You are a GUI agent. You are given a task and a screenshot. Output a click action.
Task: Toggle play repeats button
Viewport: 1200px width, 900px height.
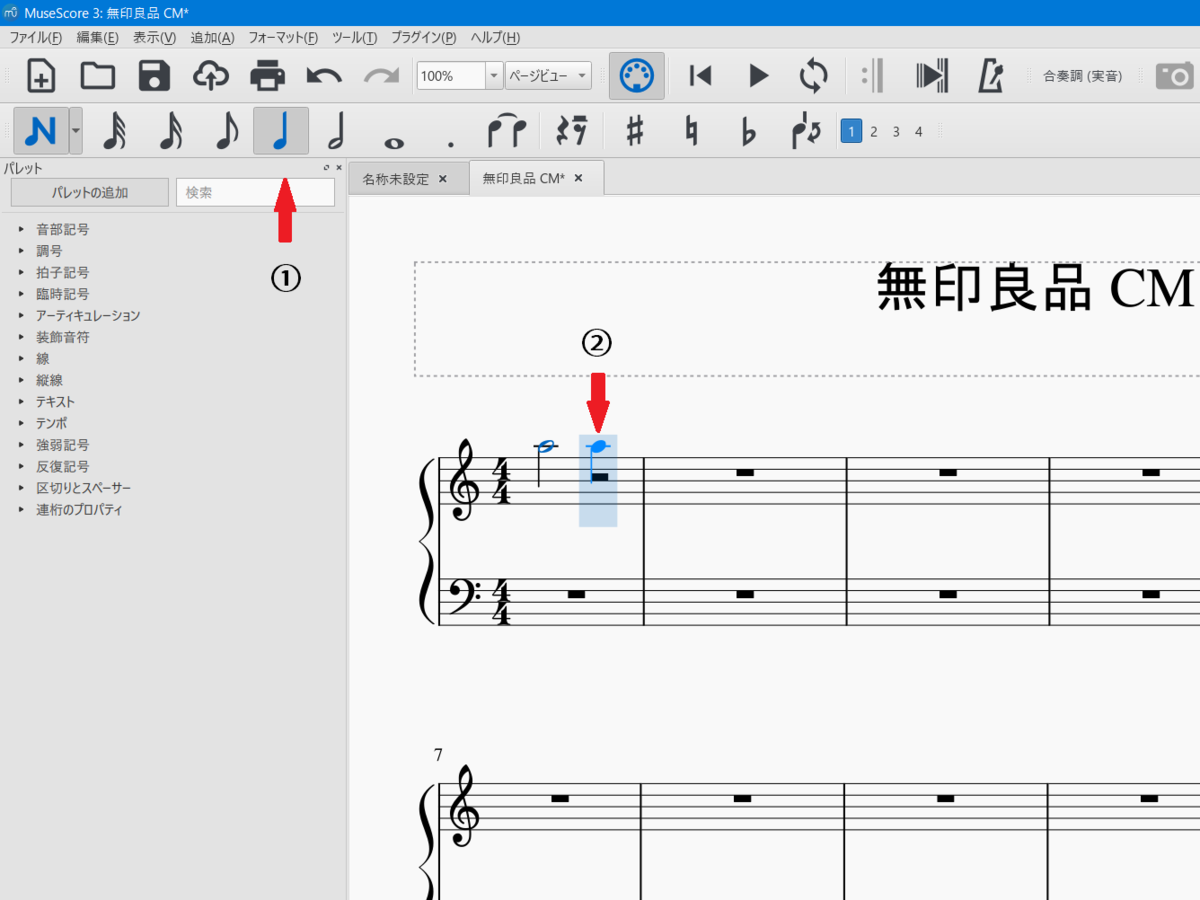pos(873,76)
